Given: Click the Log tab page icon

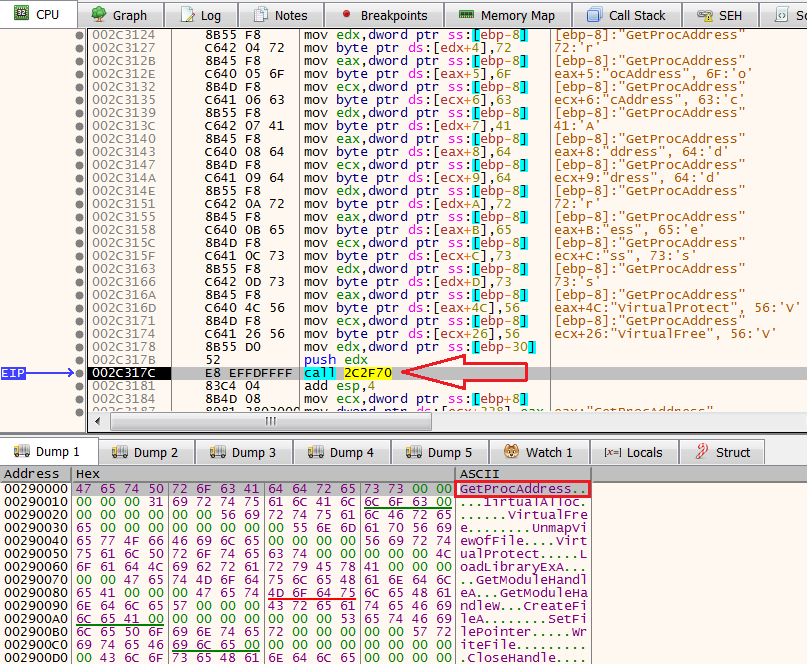Looking at the screenshot, I should [188, 15].
